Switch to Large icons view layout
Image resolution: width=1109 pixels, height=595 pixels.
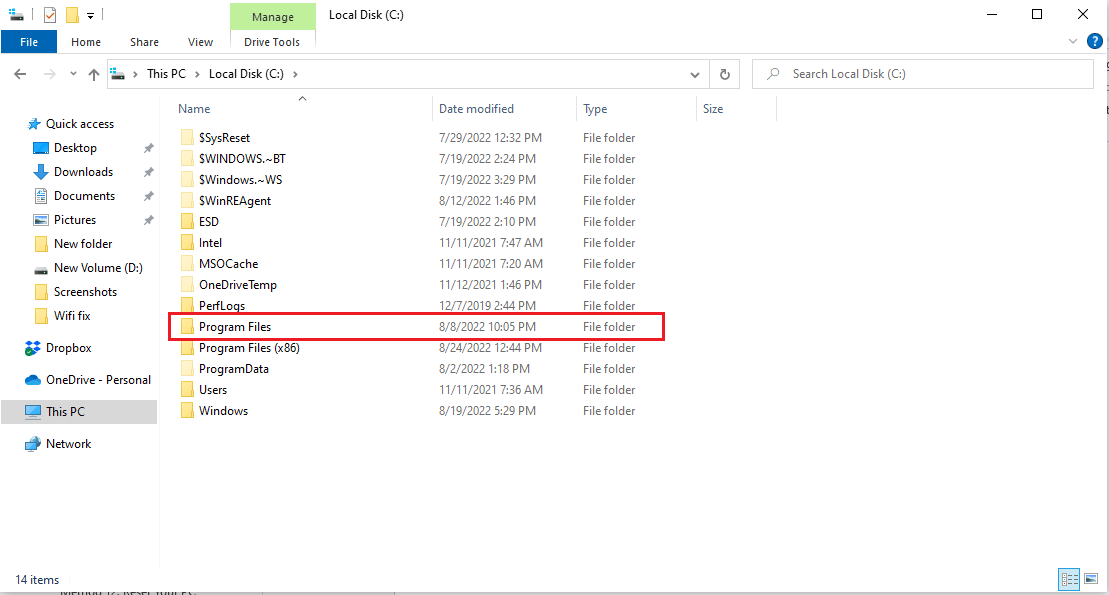point(1091,579)
